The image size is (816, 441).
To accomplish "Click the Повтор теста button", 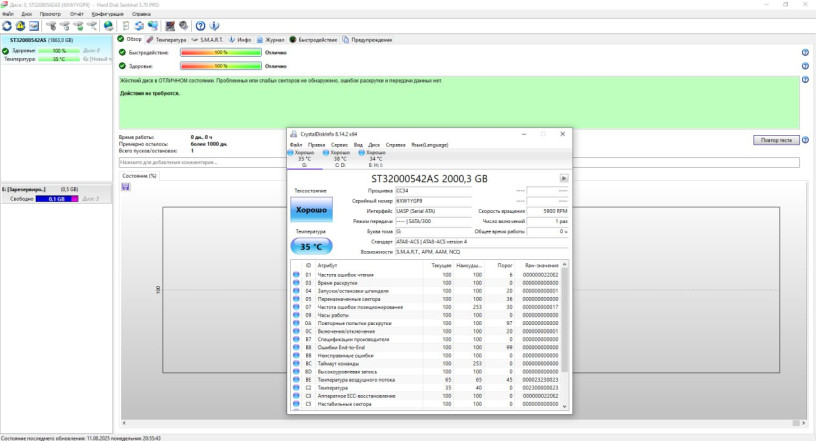I will tap(776, 140).
